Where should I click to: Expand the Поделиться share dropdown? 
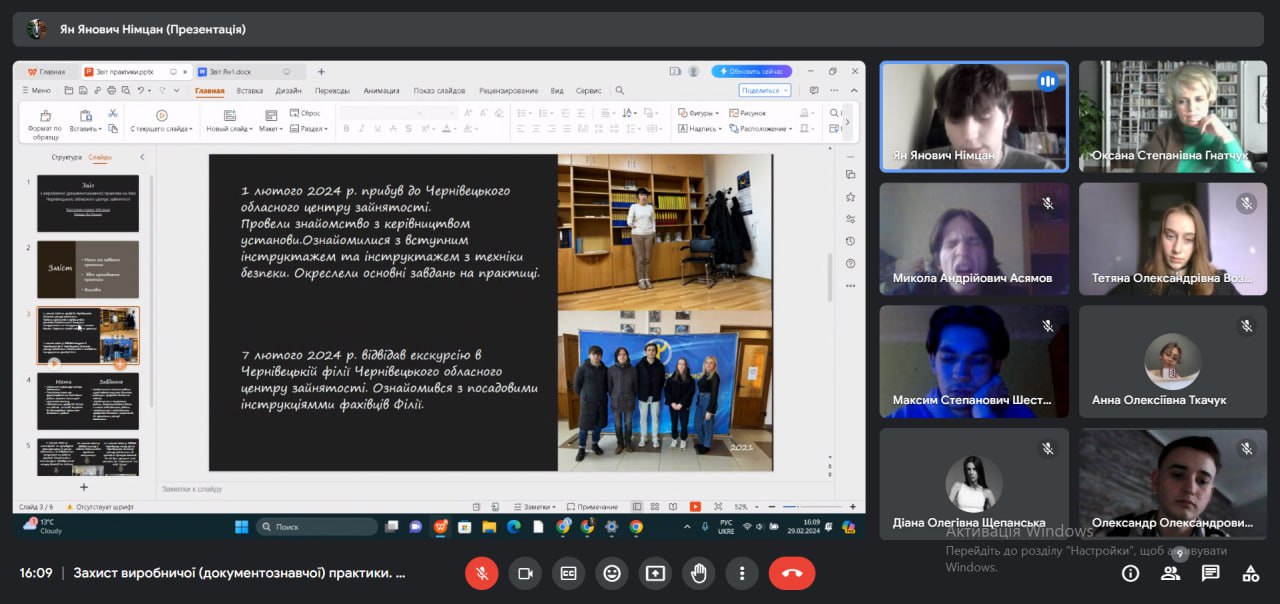764,90
